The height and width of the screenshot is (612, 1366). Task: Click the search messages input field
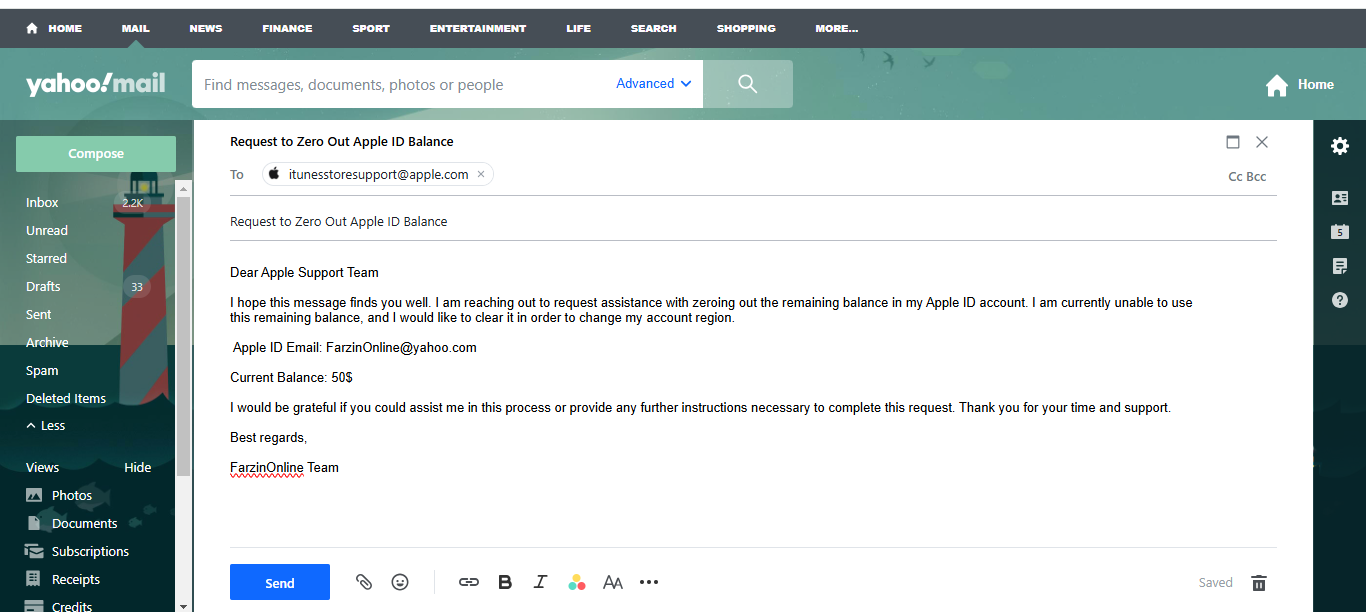pyautogui.click(x=400, y=84)
